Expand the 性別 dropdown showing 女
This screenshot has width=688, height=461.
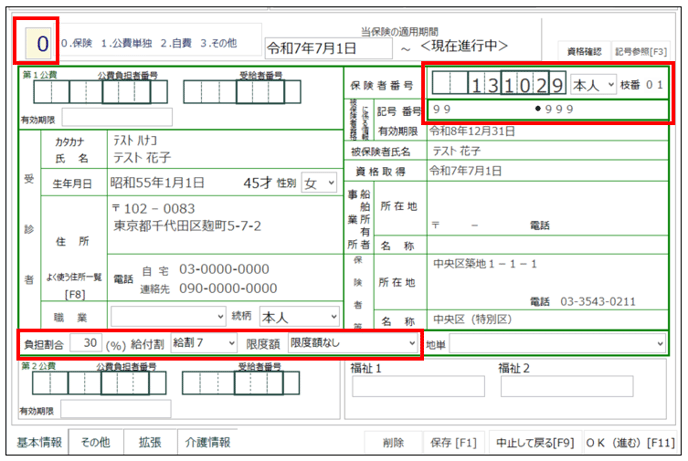[321, 183]
